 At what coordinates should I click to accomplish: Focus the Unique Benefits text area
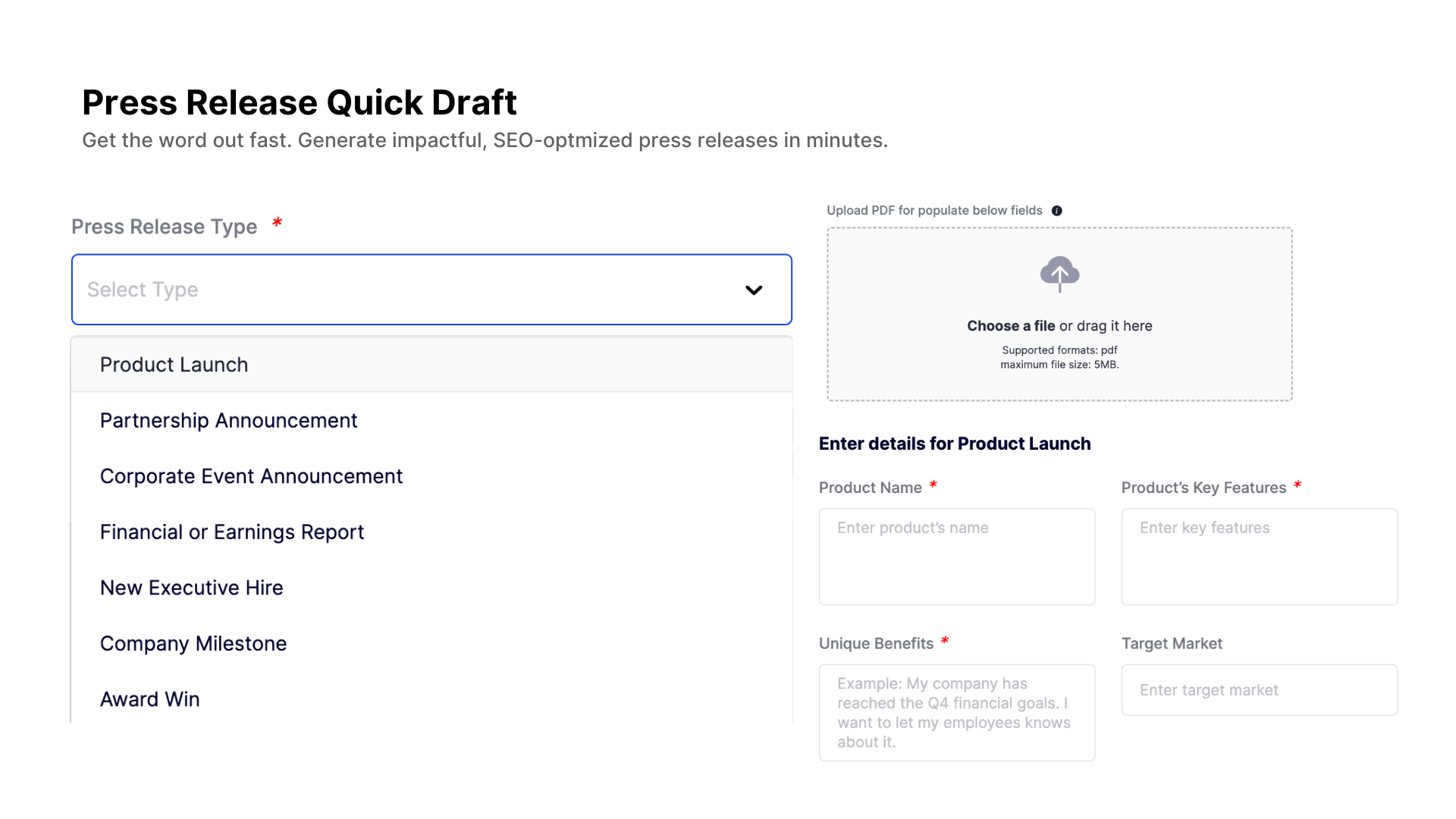[957, 713]
